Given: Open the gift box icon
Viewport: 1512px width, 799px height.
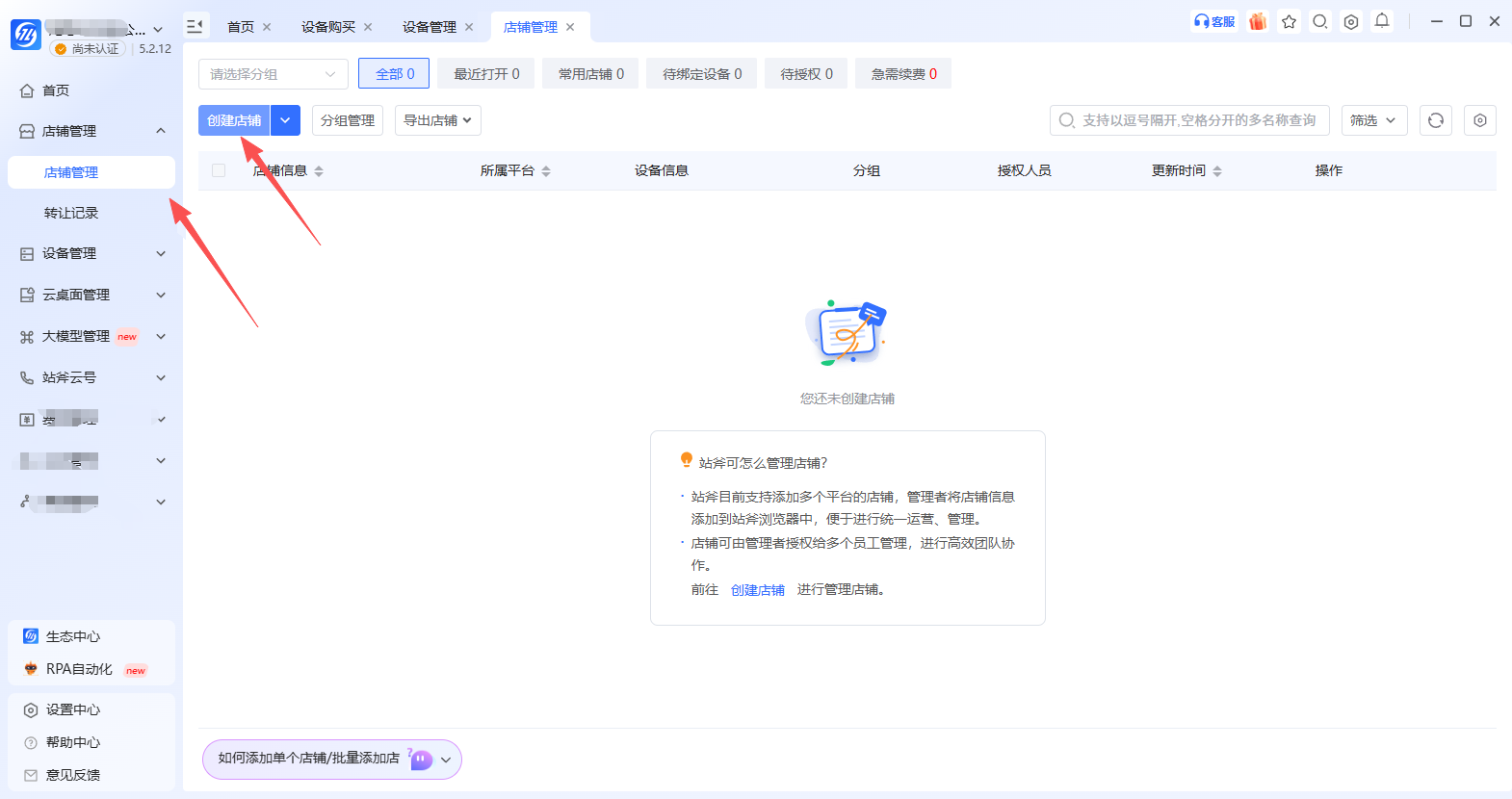Looking at the screenshot, I should click(x=1258, y=21).
